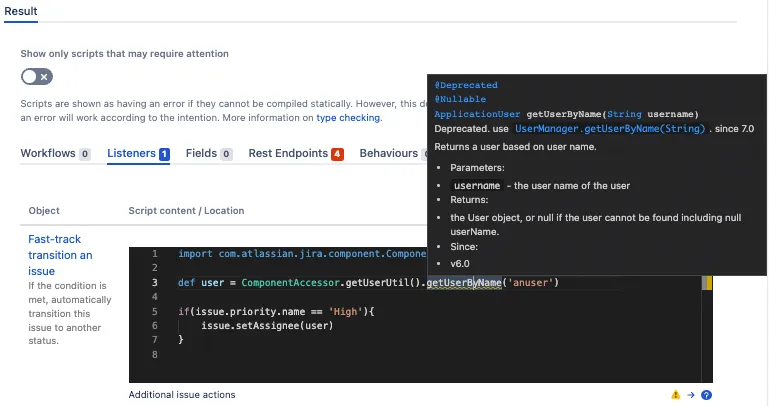Click the yellow warning marker in editor scrollbar
This screenshot has width=769, height=406.
(x=707, y=282)
